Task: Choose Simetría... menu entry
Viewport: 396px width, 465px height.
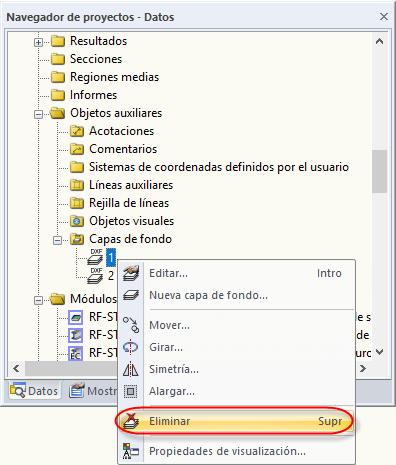Action: tap(236, 369)
